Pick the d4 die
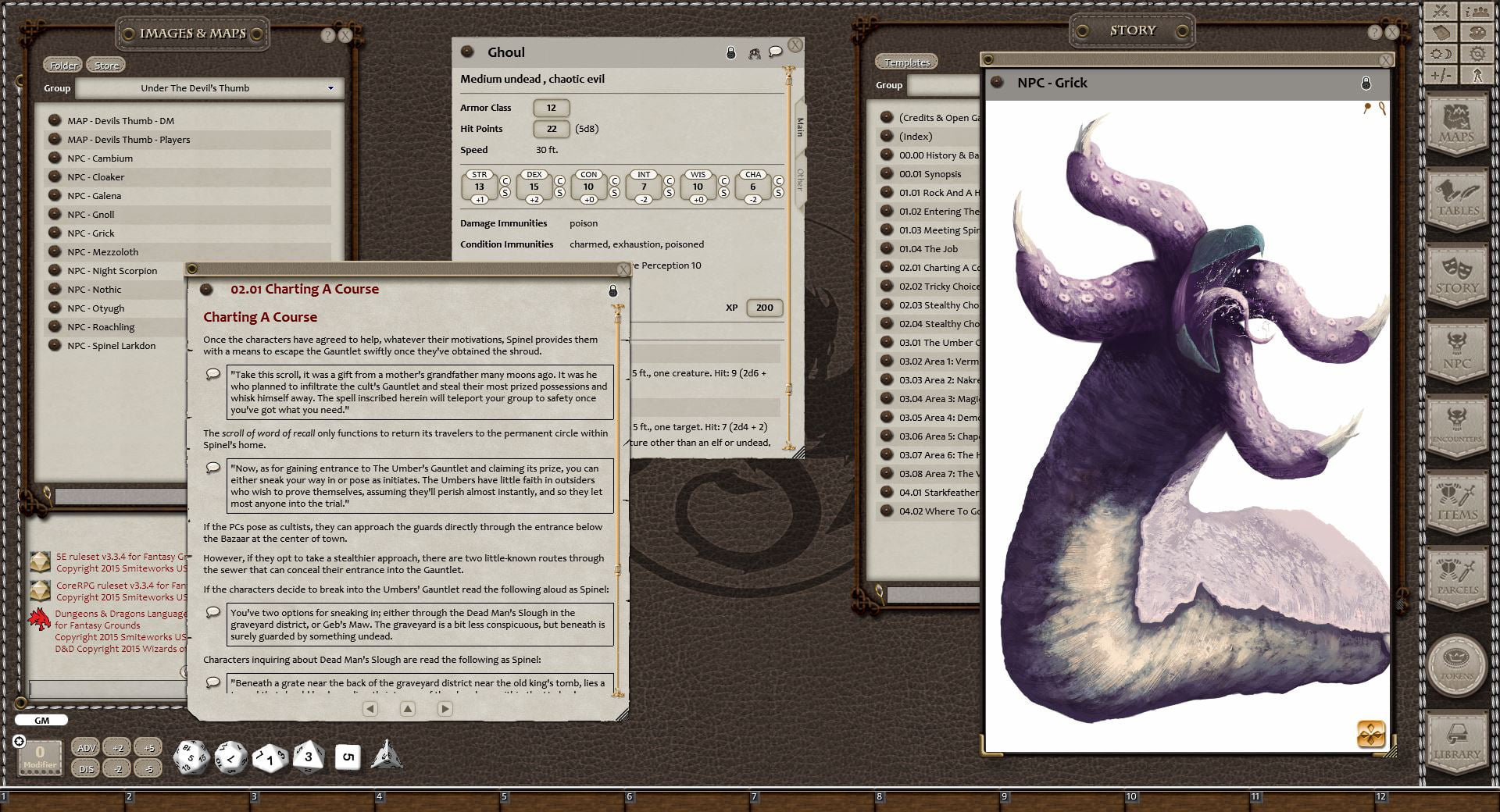The height and width of the screenshot is (812, 1500). (x=387, y=755)
